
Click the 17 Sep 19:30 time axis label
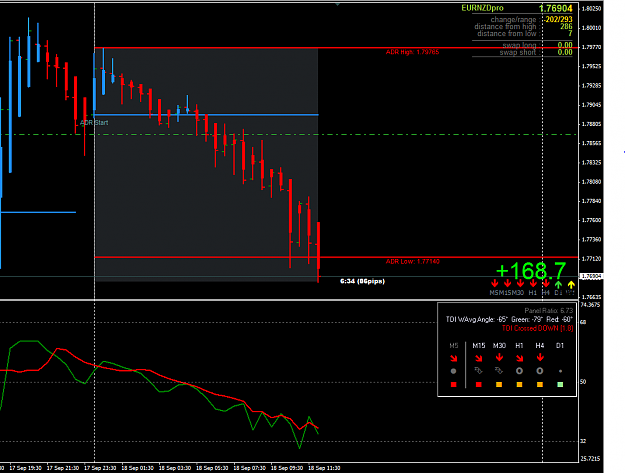coord(25,468)
